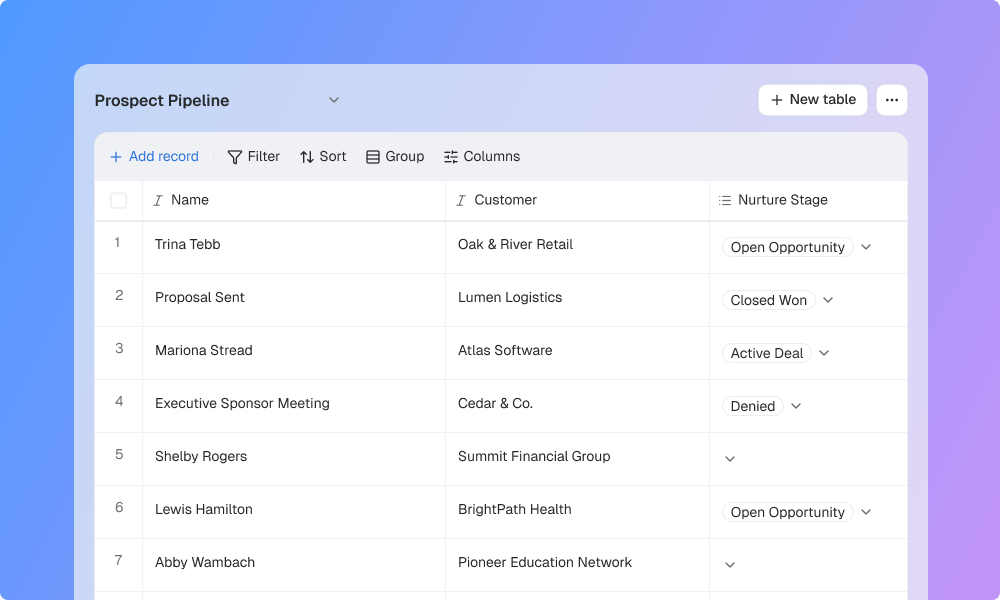This screenshot has height=600, width=1000.
Task: Click the Atlas Software cell
Action: pos(577,353)
